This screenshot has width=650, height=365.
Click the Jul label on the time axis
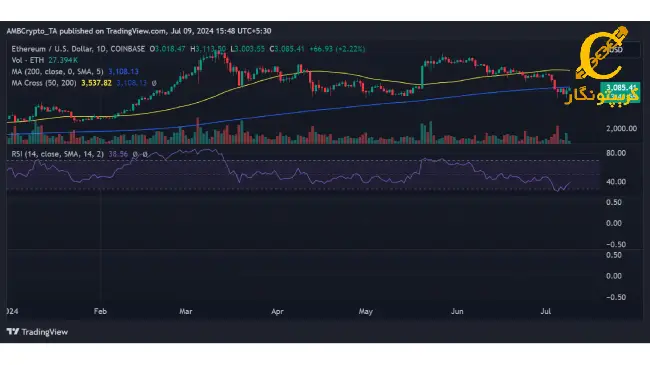pos(546,311)
